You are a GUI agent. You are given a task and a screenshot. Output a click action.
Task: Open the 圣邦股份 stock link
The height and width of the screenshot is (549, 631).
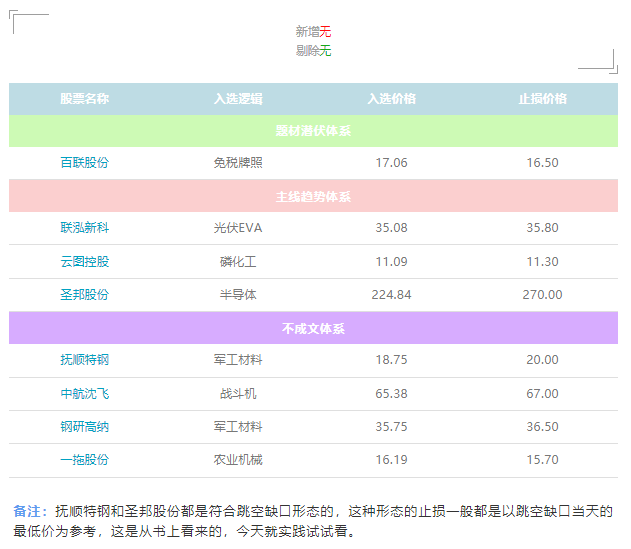click(x=85, y=295)
